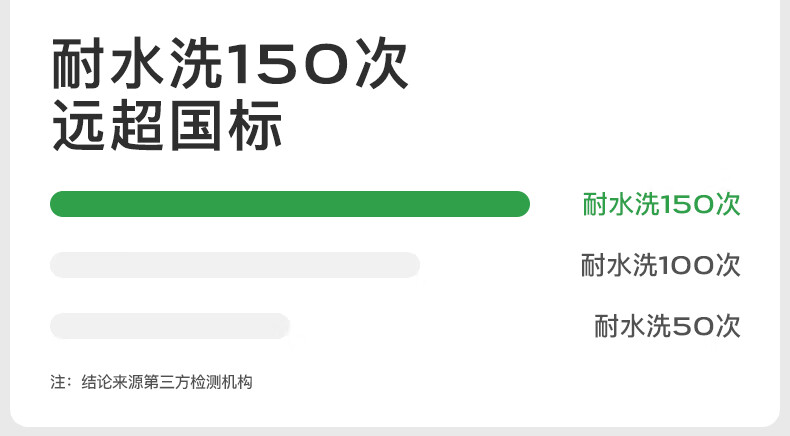Screen dimensions: 790x436
Task: Click the 远超国标 heading line
Action: click(167, 126)
